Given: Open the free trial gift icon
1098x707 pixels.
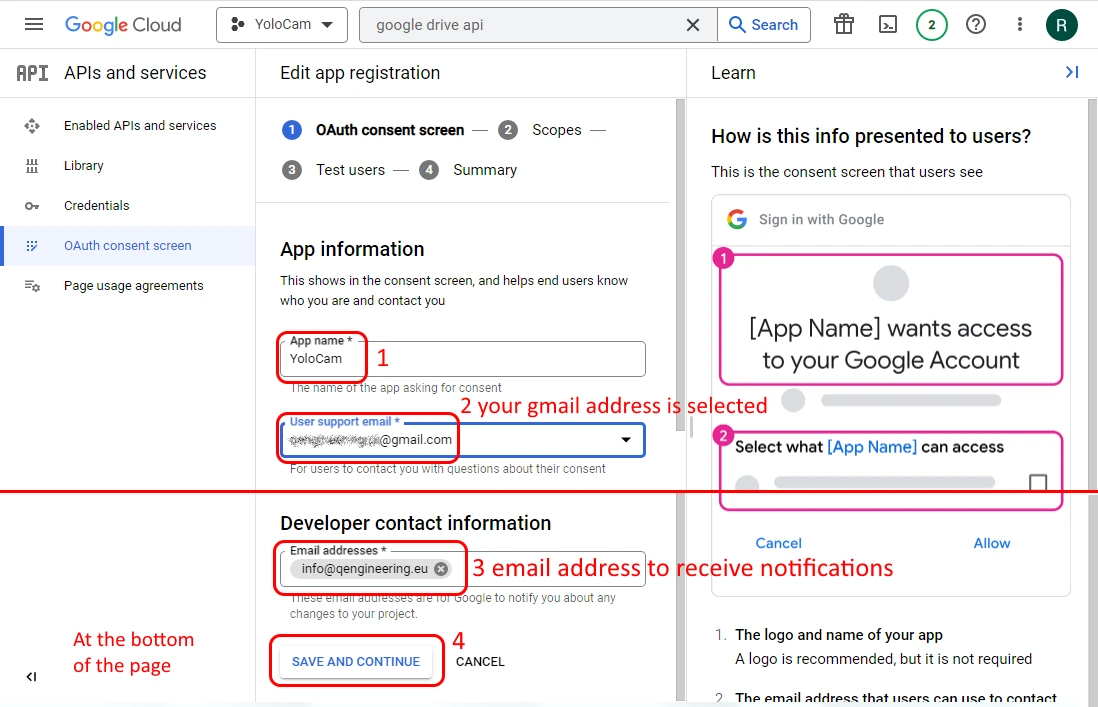Looking at the screenshot, I should pyautogui.click(x=844, y=24).
